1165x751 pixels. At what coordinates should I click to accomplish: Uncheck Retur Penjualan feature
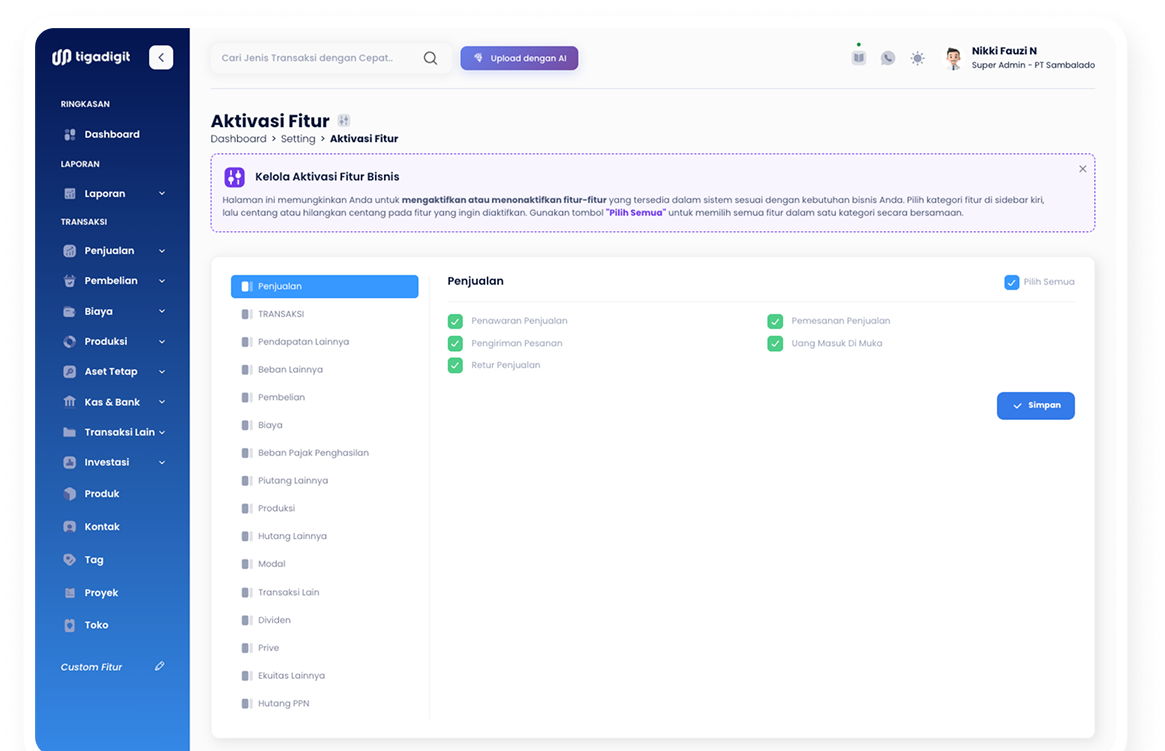455,365
